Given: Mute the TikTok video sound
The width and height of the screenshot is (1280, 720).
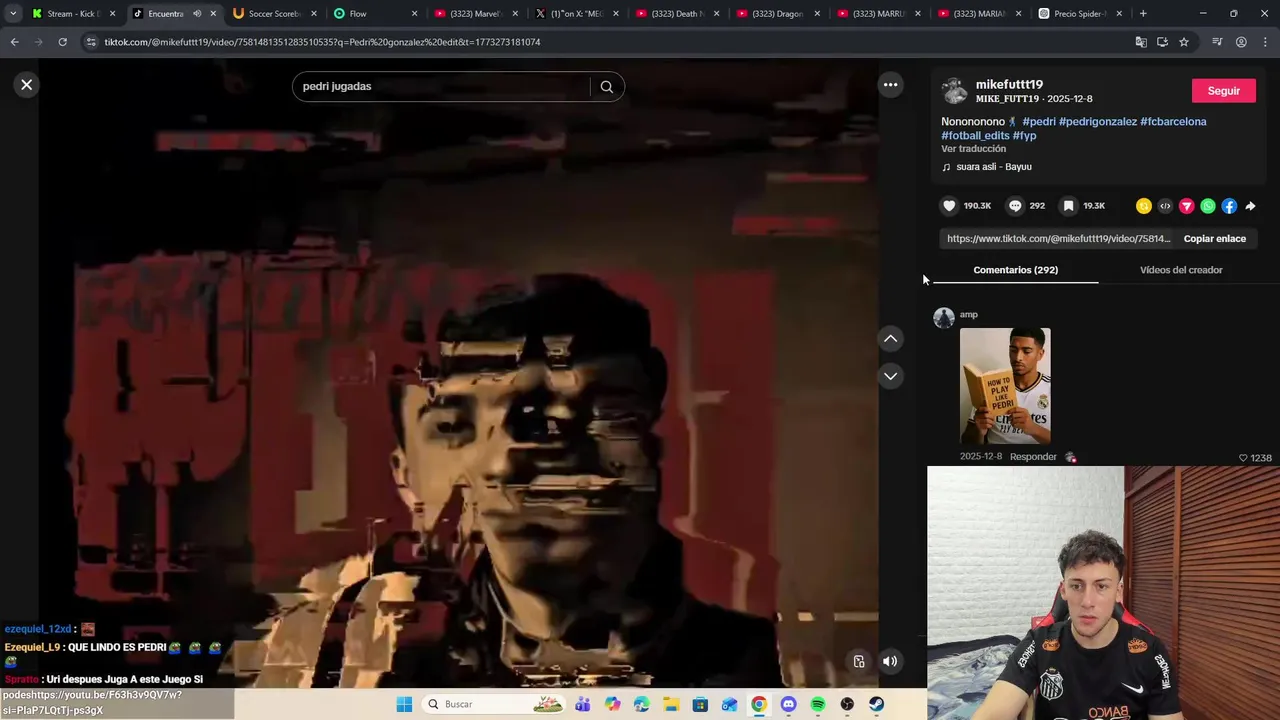Looking at the screenshot, I should [890, 661].
